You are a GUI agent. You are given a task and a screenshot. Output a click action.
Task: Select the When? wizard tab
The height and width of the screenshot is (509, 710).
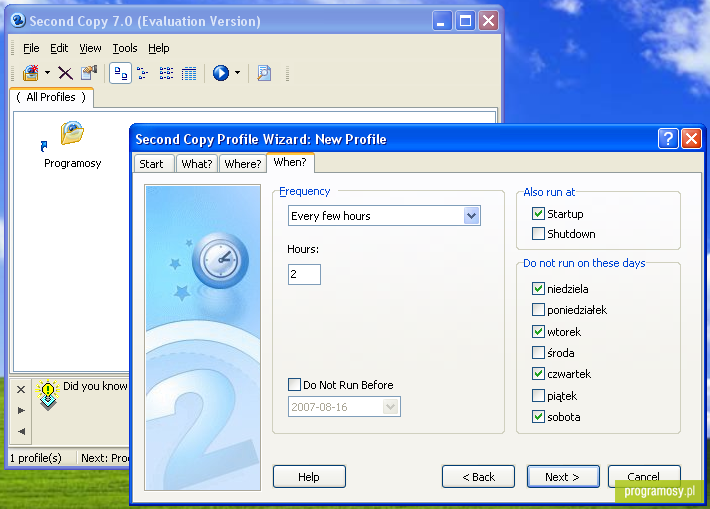290,162
